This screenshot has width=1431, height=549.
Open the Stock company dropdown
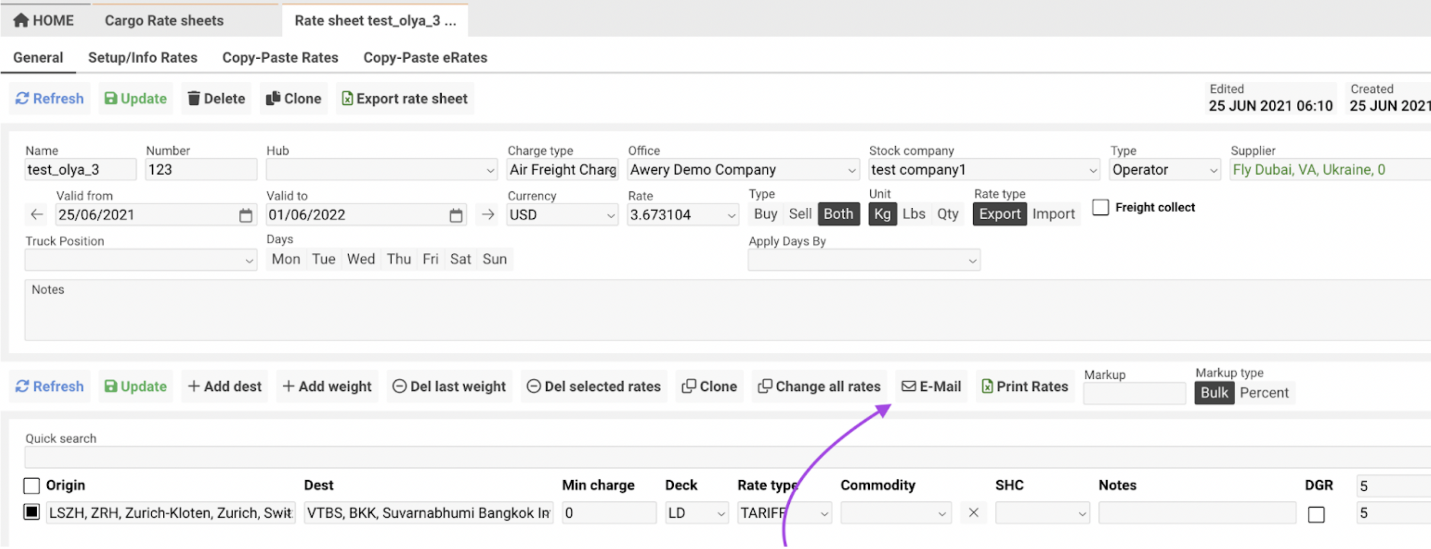pyautogui.click(x=984, y=170)
